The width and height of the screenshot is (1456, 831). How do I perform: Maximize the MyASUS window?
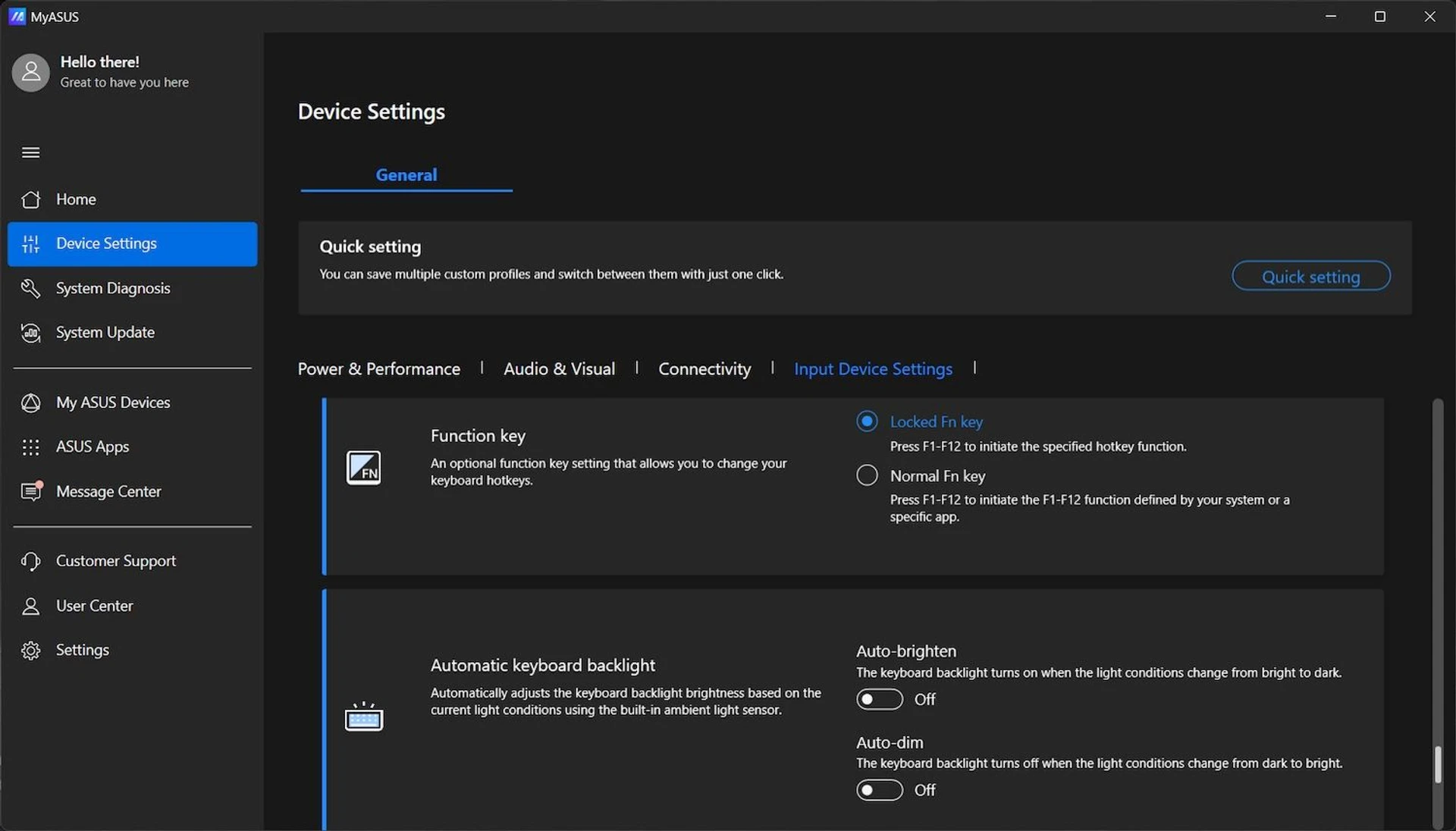[1379, 16]
